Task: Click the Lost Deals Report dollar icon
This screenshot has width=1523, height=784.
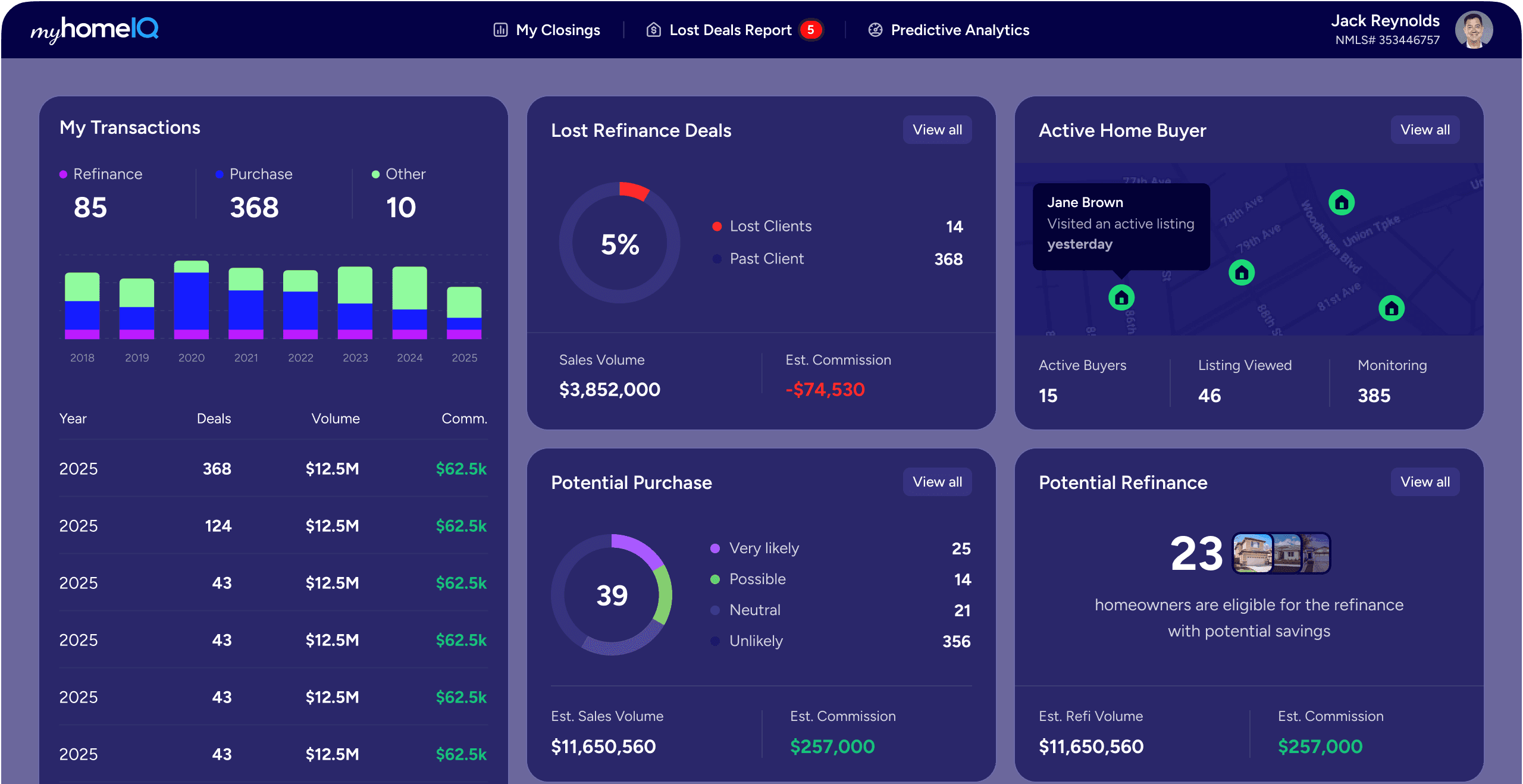Action: 653,29
